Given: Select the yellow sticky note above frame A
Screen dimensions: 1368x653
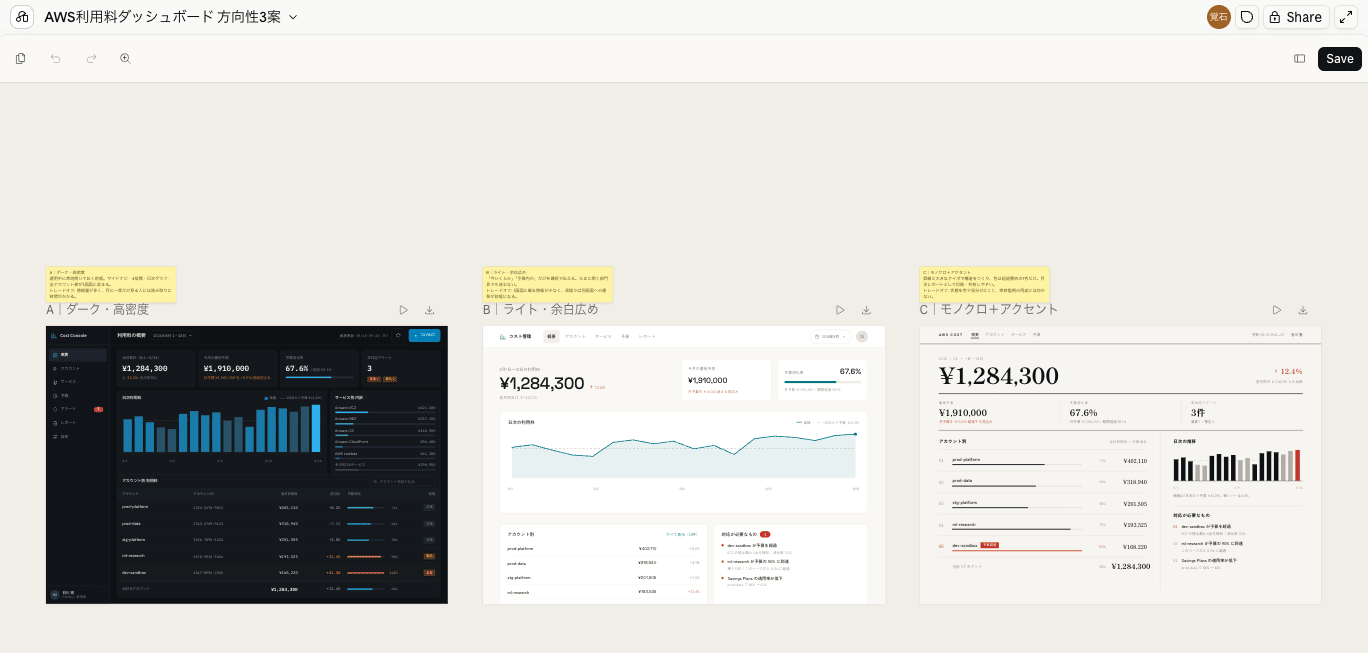Looking at the screenshot, I should coord(111,284).
